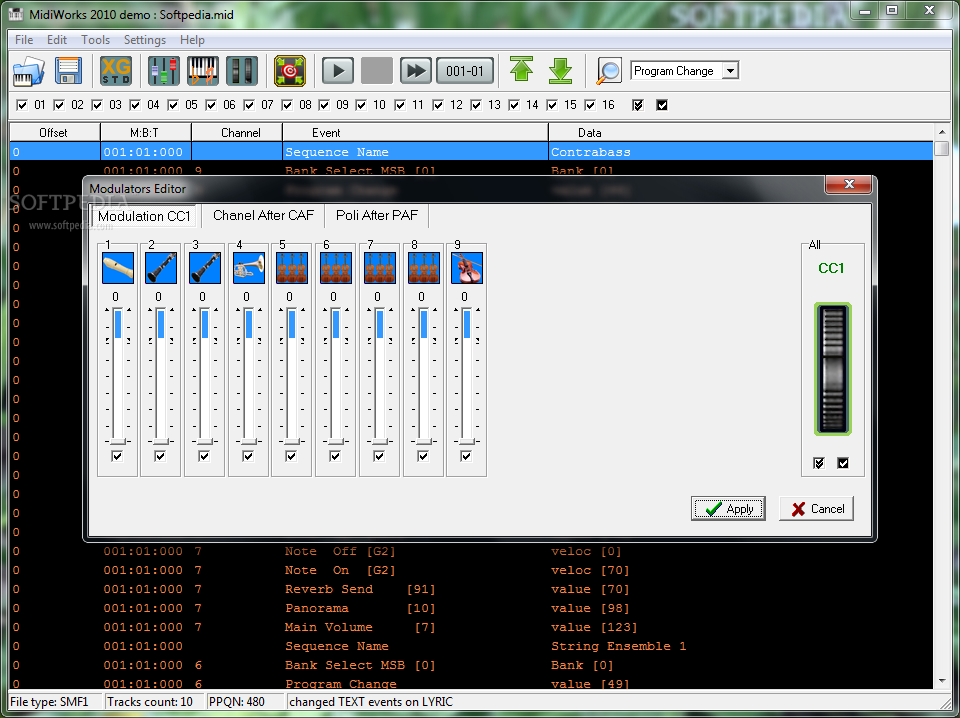The width and height of the screenshot is (960, 718).
Task: Click the green up arrow icon
Action: [522, 70]
